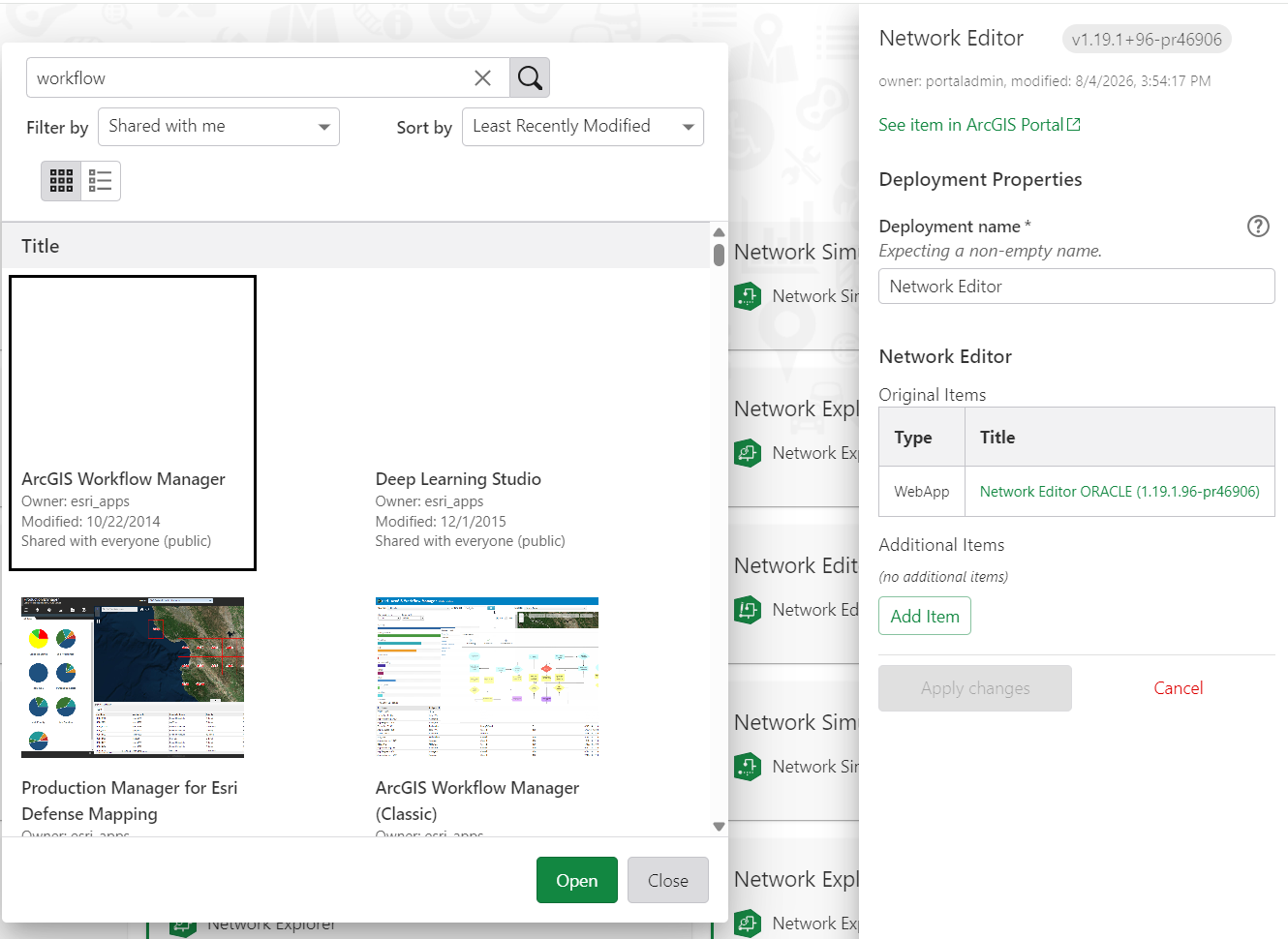Click the Modified: 10/22/2014 text
The width and height of the screenshot is (1288, 939).
click(x=91, y=521)
